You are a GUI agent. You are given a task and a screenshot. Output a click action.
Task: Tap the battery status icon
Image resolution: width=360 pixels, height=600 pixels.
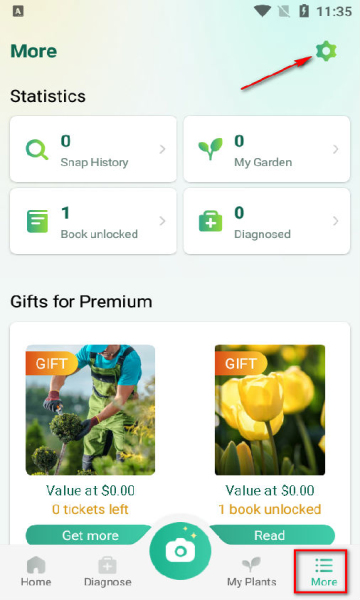[x=304, y=11]
